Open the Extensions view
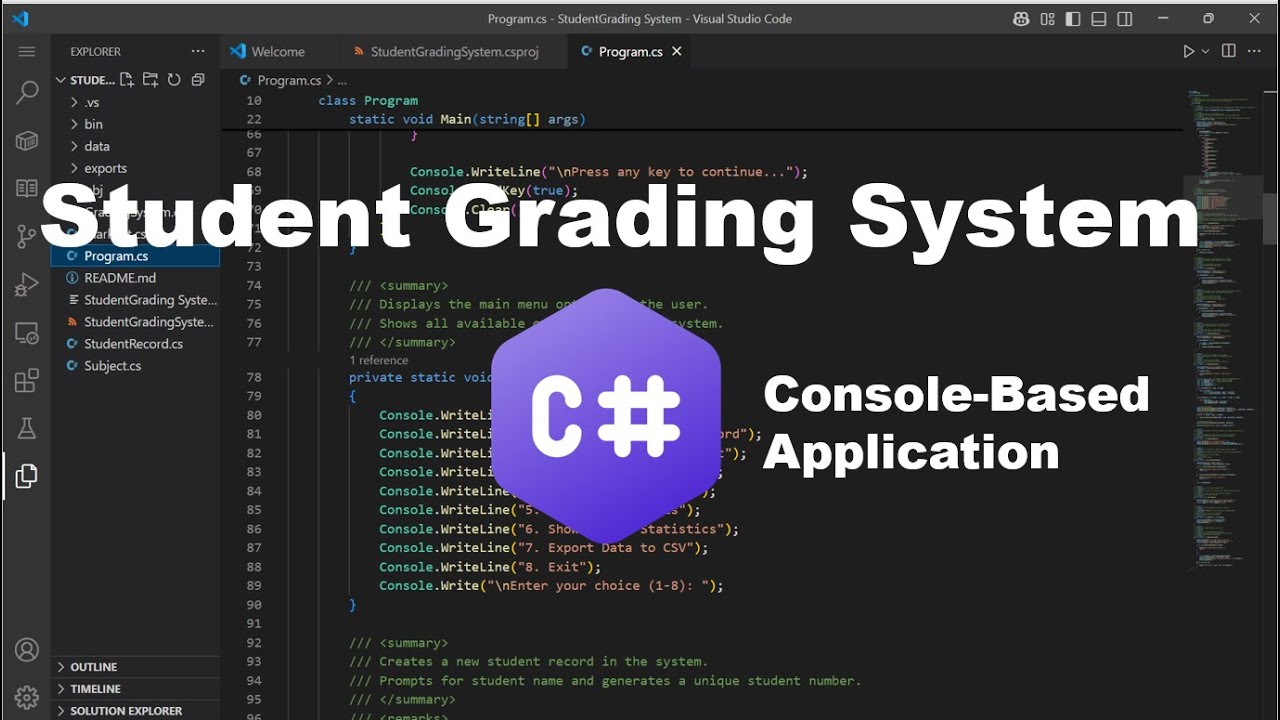Screen dimensions: 1280x720 (27, 381)
